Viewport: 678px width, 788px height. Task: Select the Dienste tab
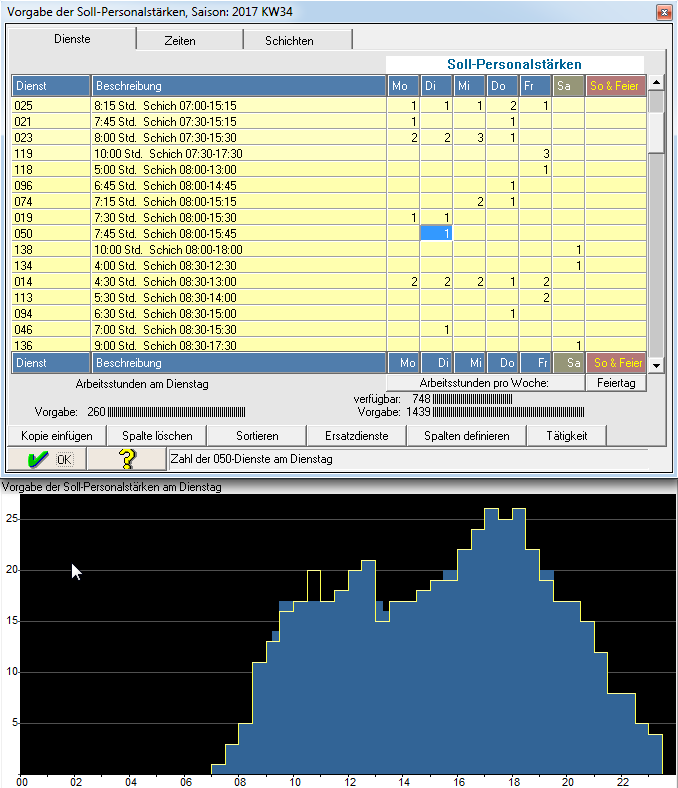pyautogui.click(x=72, y=40)
